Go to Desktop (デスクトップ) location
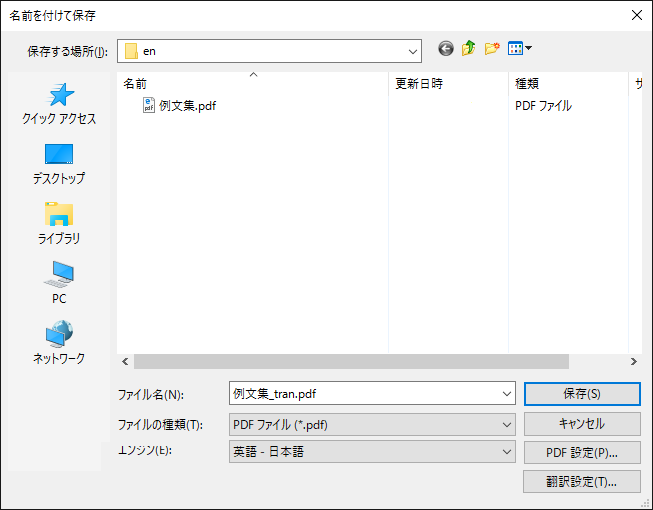653x510 pixels. pos(59,164)
